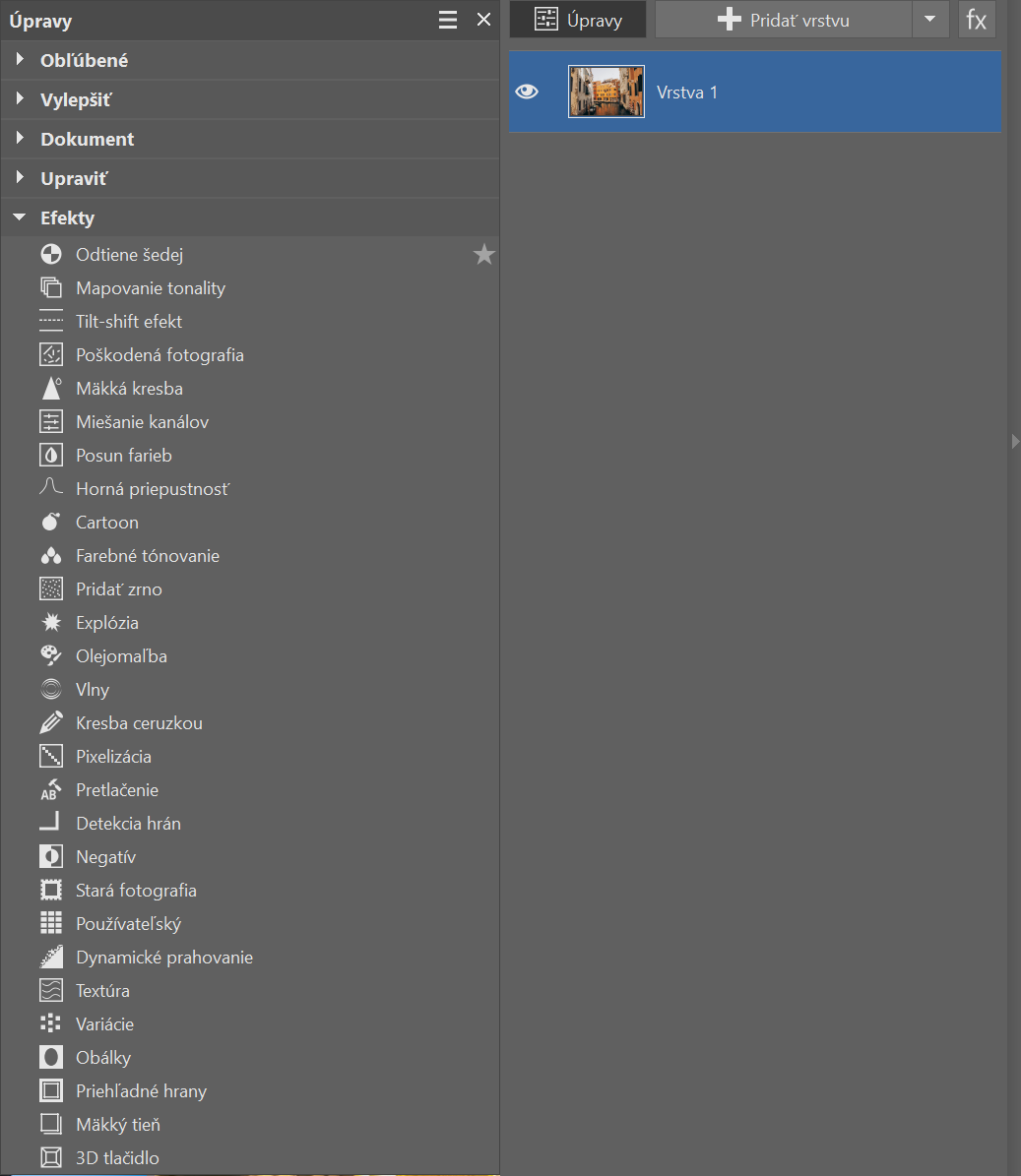Expand the collapsed right side panel arrow
This screenshot has width=1021, height=1176.
(1015, 441)
